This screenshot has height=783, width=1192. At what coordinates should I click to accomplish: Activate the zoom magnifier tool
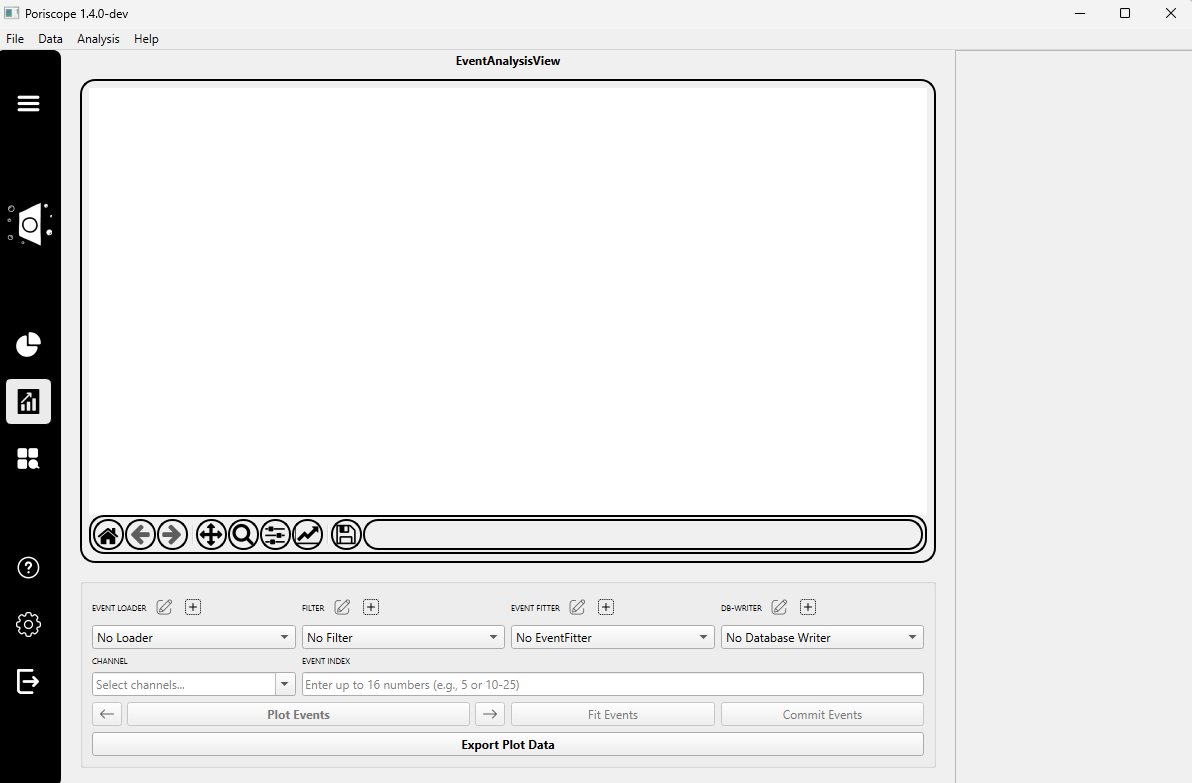coord(243,535)
